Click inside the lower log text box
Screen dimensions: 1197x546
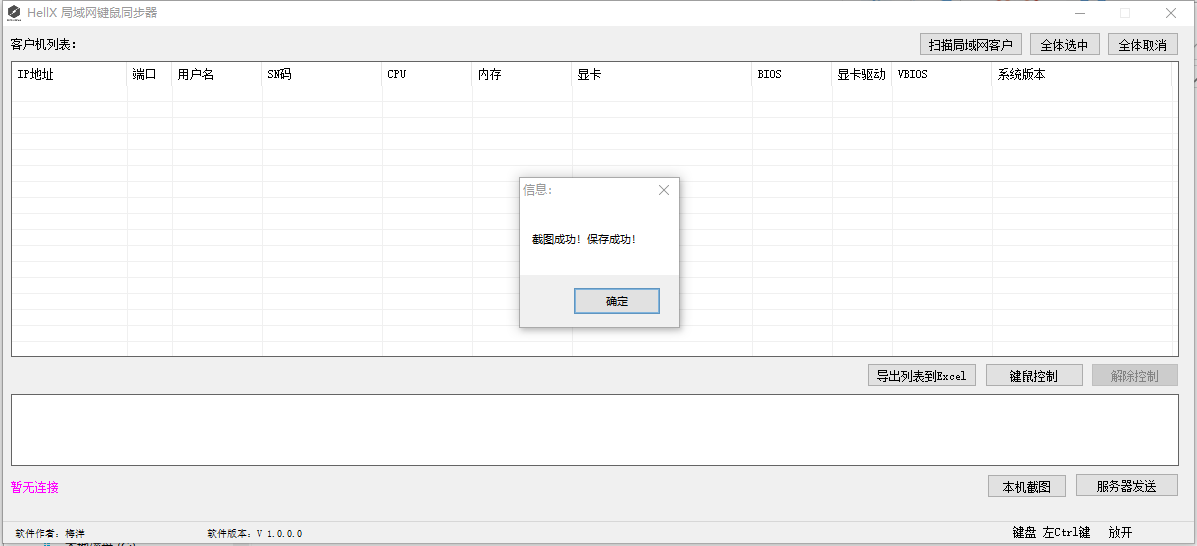(595, 430)
